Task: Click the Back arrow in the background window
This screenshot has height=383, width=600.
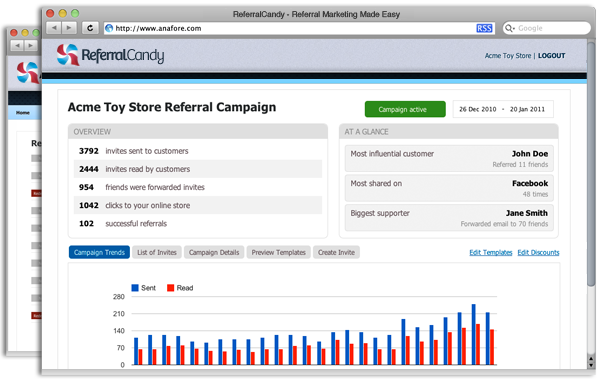Action: pos(17,46)
